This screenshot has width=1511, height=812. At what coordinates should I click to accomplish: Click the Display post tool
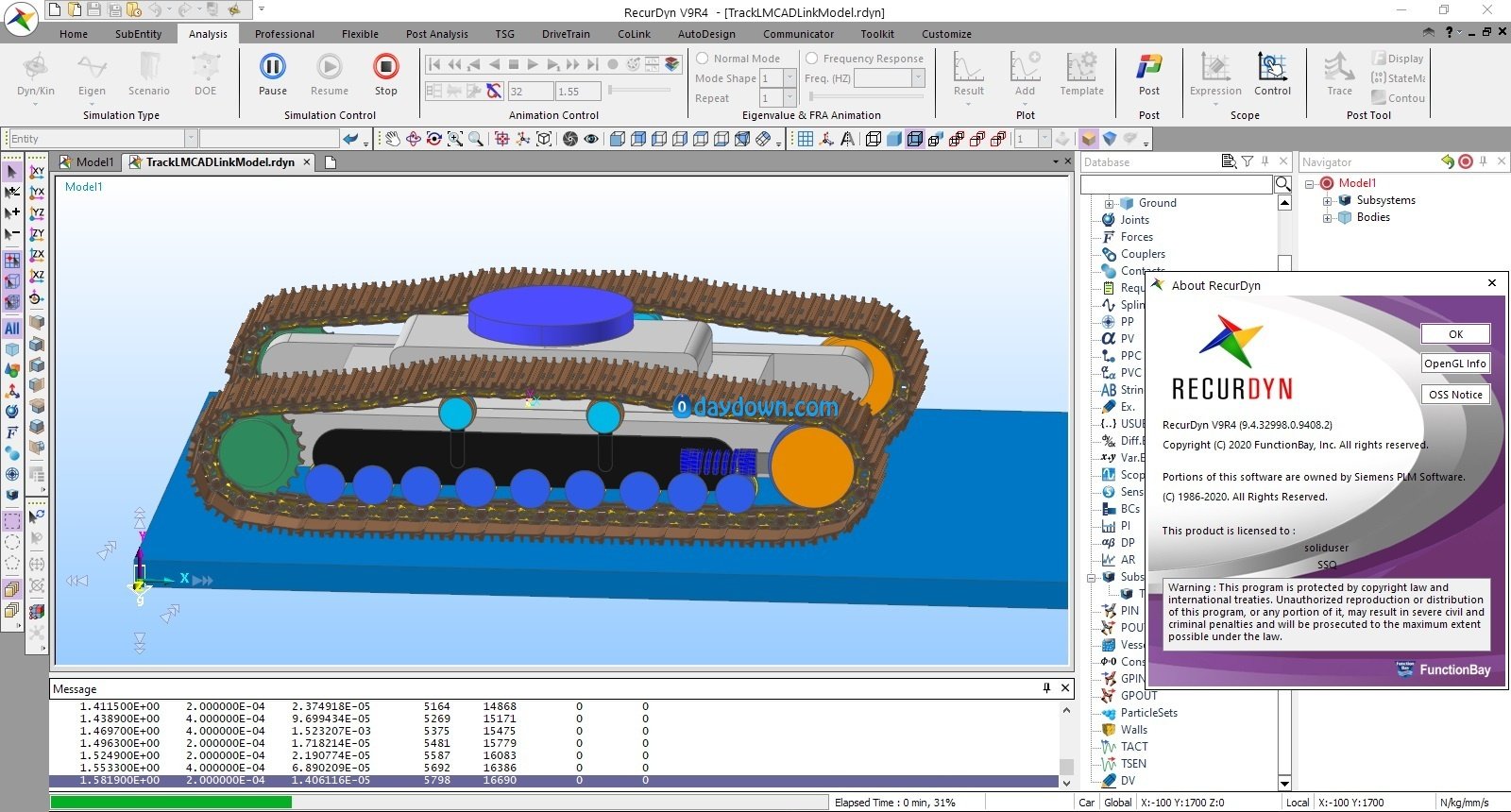click(1398, 59)
